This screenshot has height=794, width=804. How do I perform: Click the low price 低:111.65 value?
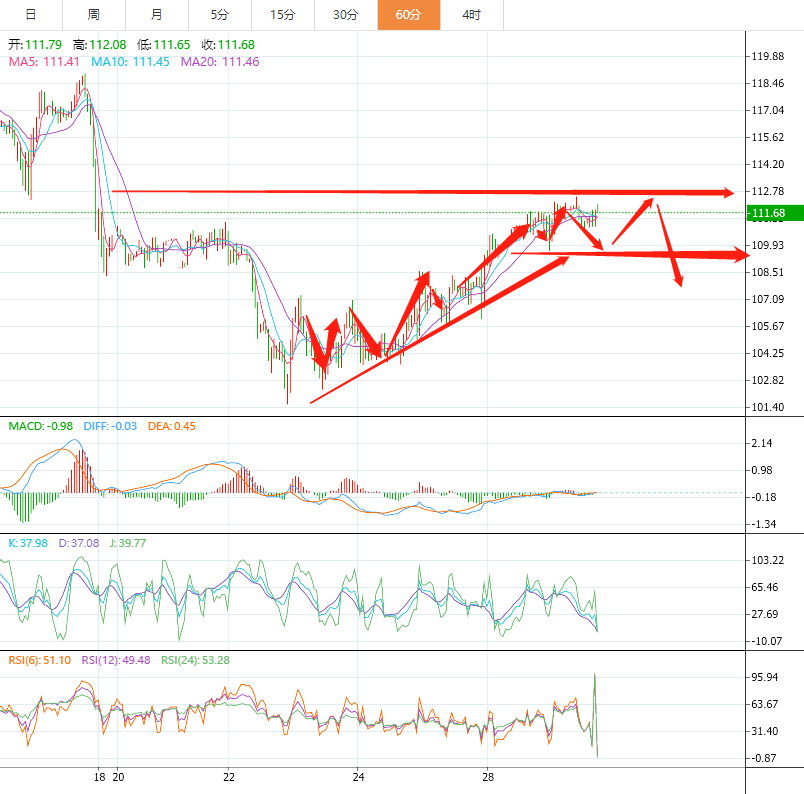(164, 45)
